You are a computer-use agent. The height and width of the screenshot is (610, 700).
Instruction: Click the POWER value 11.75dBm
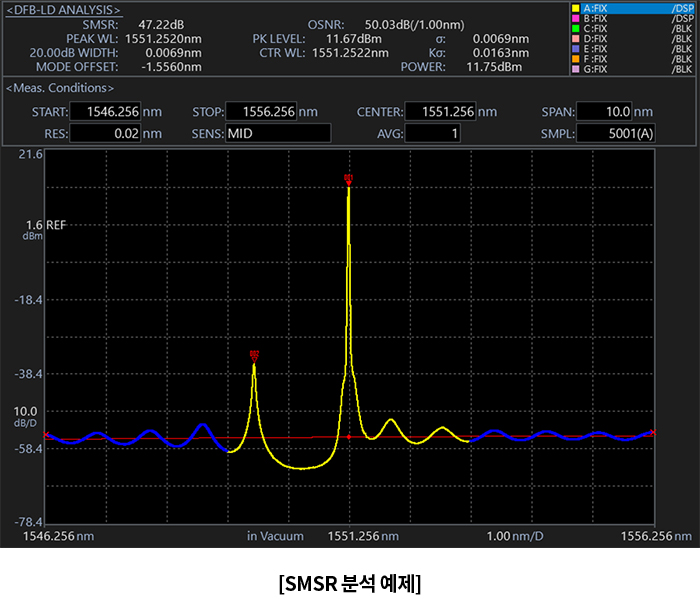click(x=494, y=67)
